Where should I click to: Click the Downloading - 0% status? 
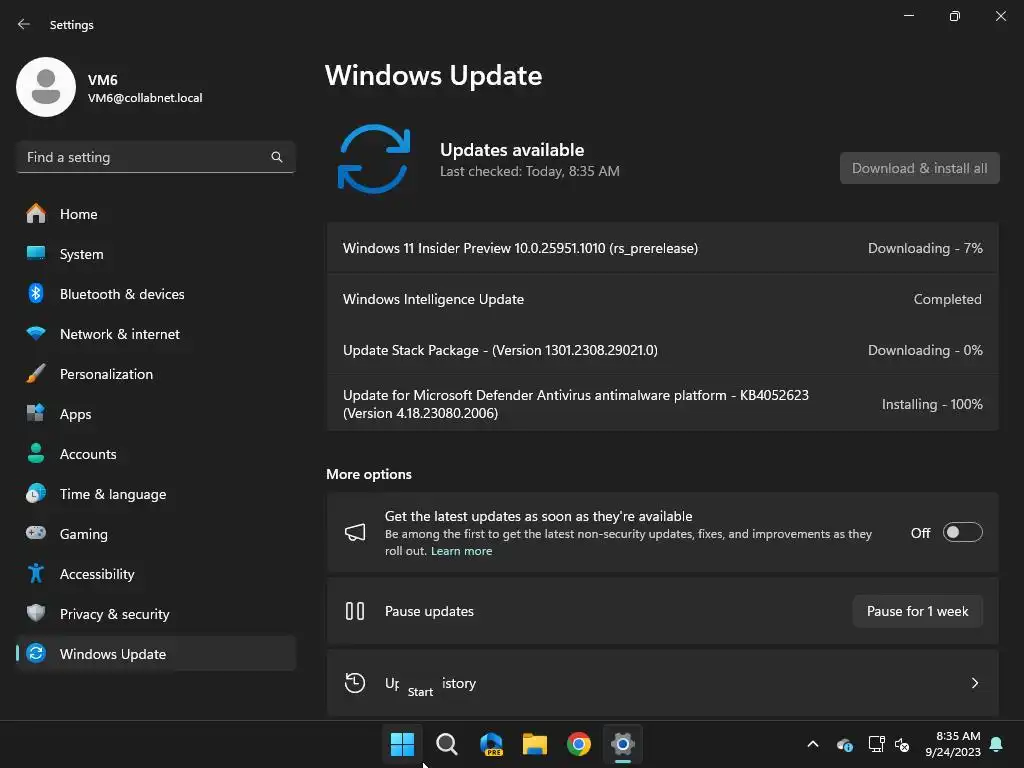[925, 350]
